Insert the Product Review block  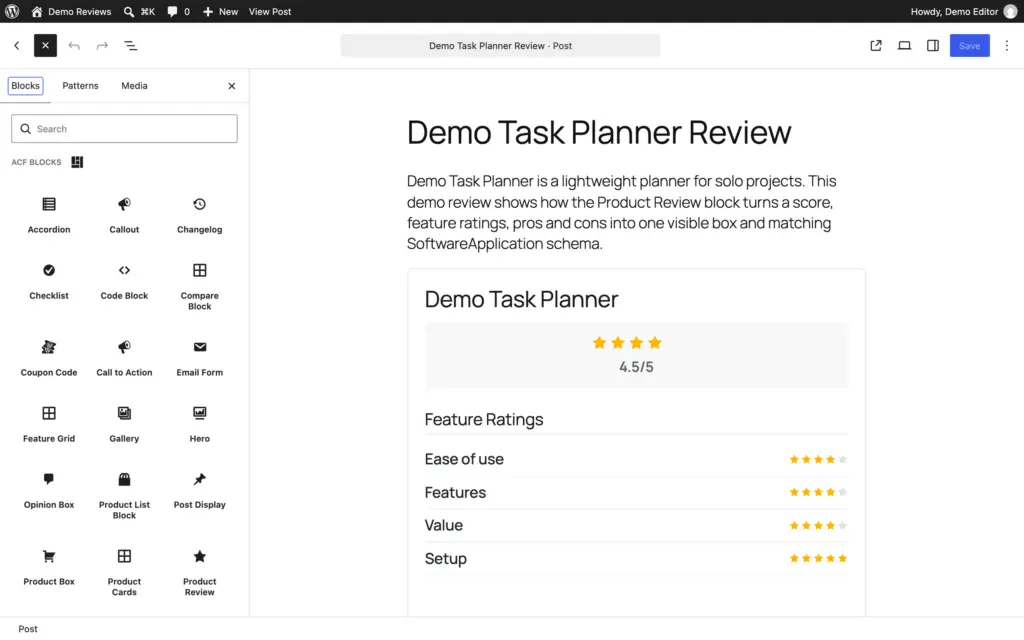200,573
